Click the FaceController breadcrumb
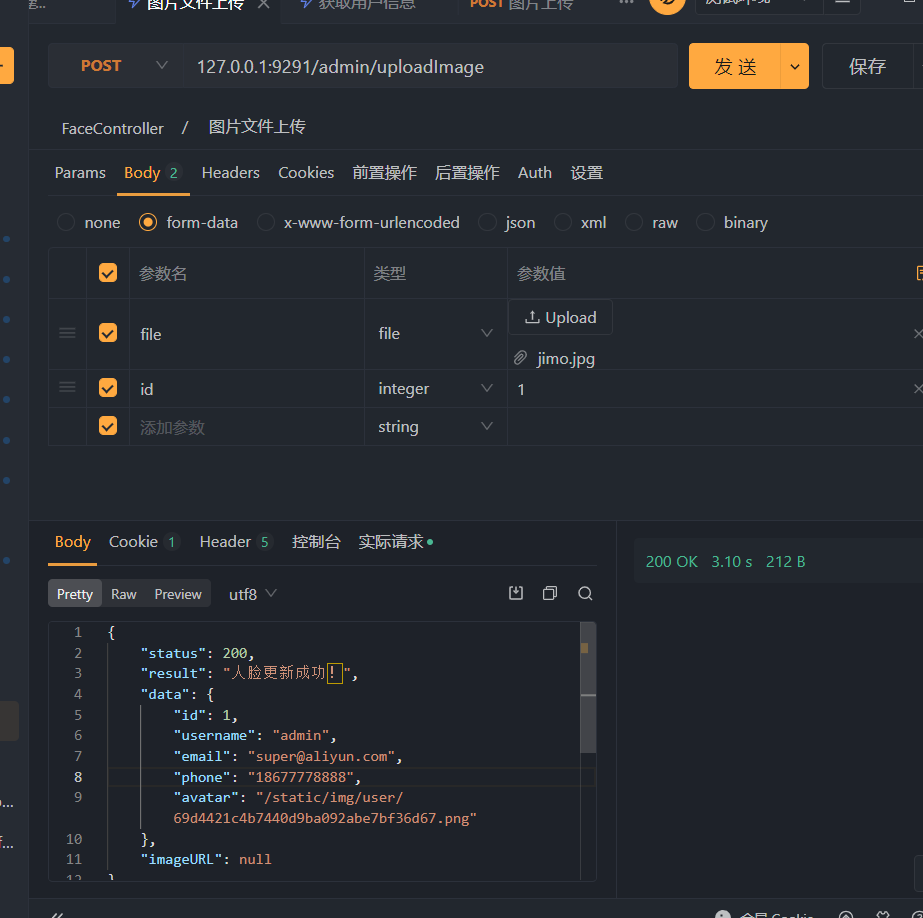The height and width of the screenshot is (918, 923). click(112, 128)
